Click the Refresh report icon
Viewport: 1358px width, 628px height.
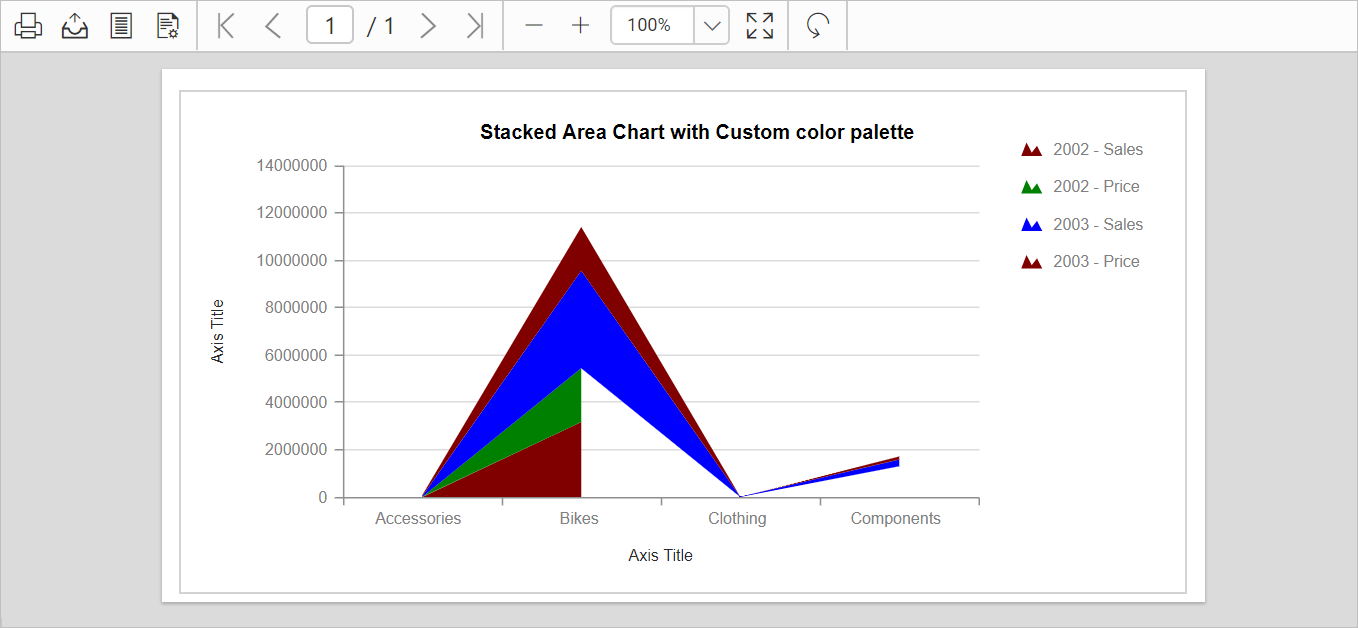817,25
